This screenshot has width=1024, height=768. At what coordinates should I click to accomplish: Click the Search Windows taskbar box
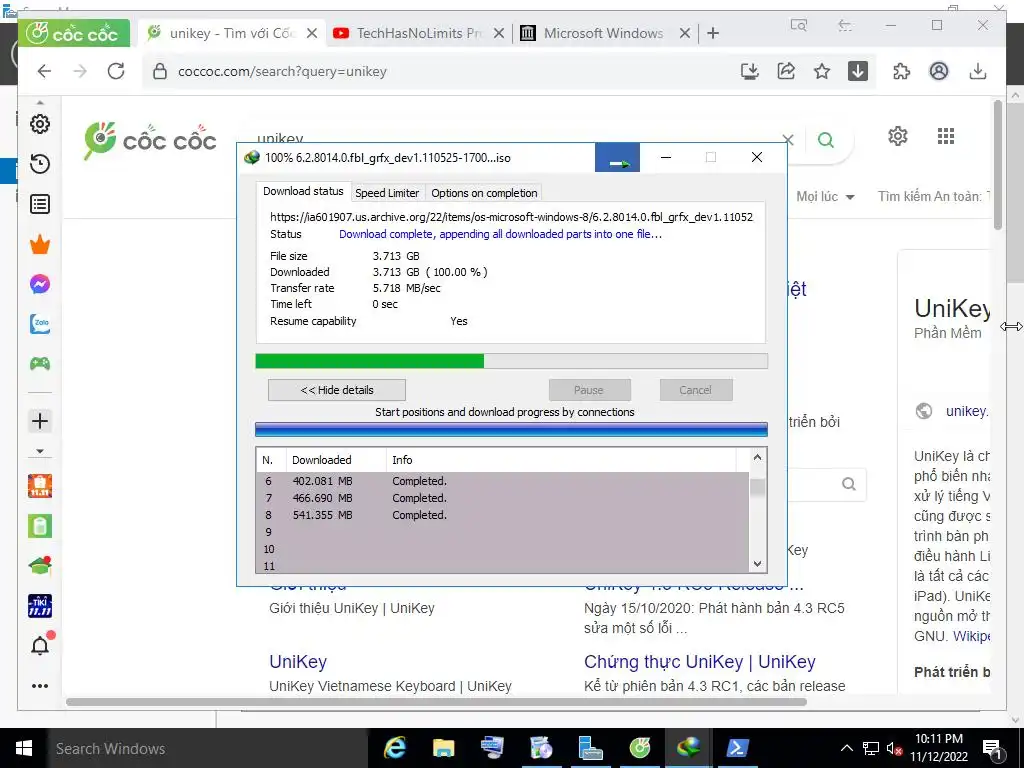pyautogui.click(x=206, y=748)
